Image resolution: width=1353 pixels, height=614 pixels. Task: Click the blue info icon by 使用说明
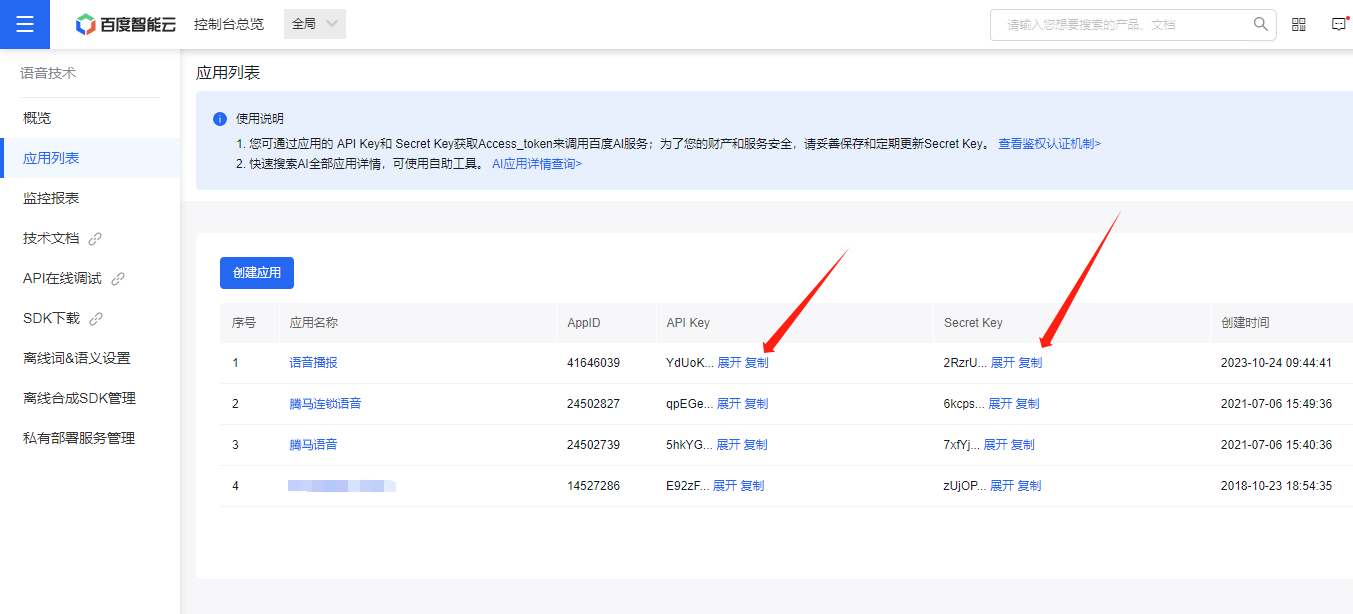(220, 119)
